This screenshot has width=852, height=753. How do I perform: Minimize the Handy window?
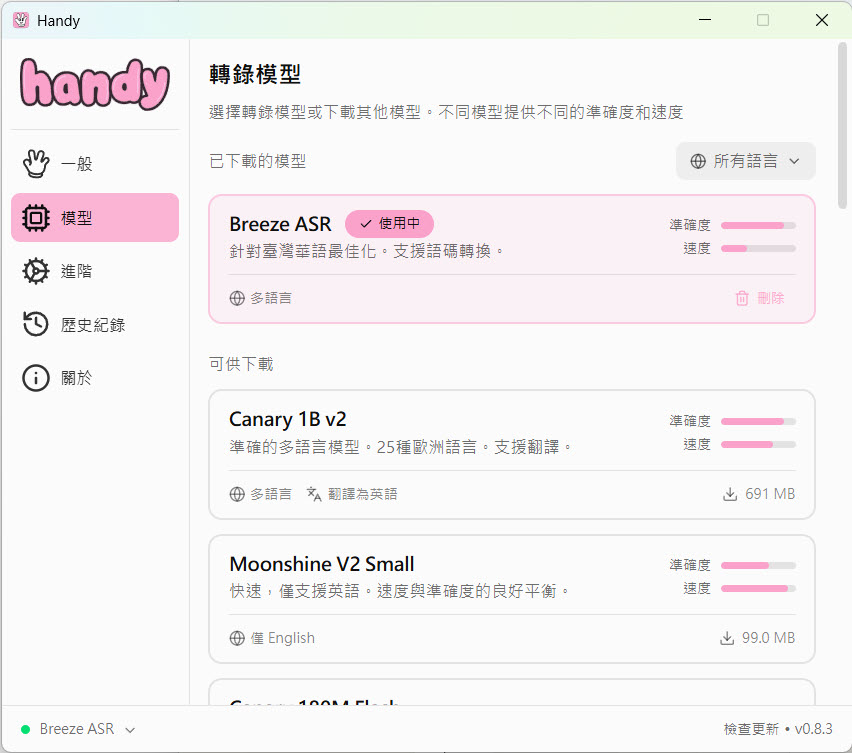click(705, 20)
